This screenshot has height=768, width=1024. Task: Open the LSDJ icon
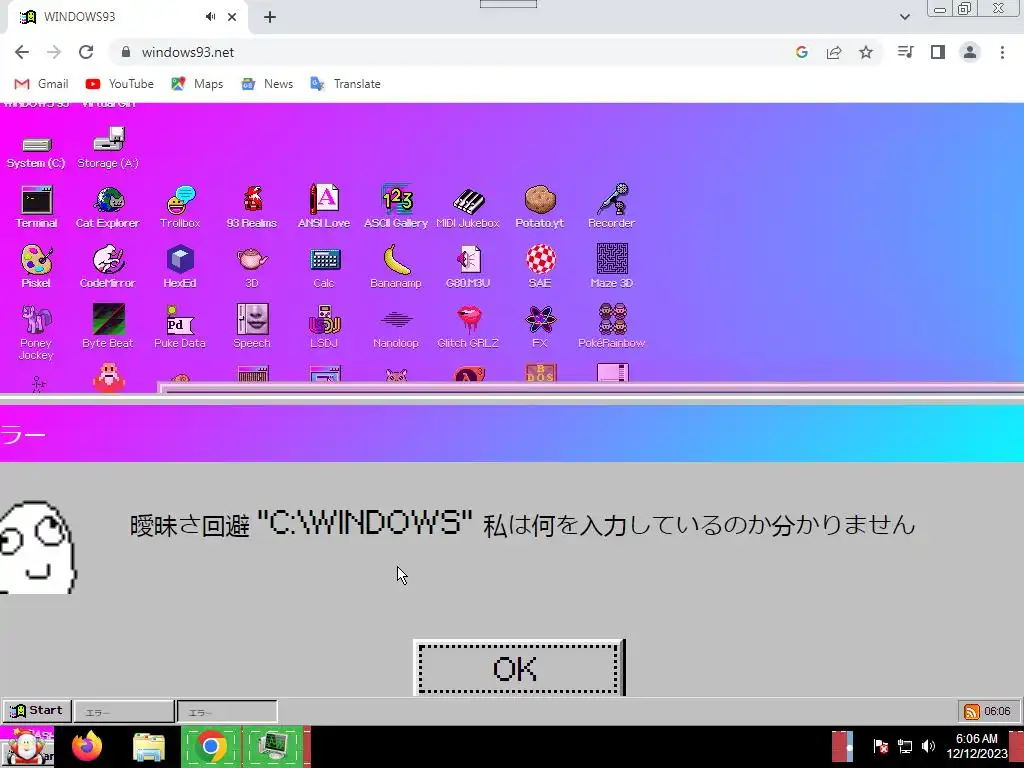pyautogui.click(x=324, y=326)
